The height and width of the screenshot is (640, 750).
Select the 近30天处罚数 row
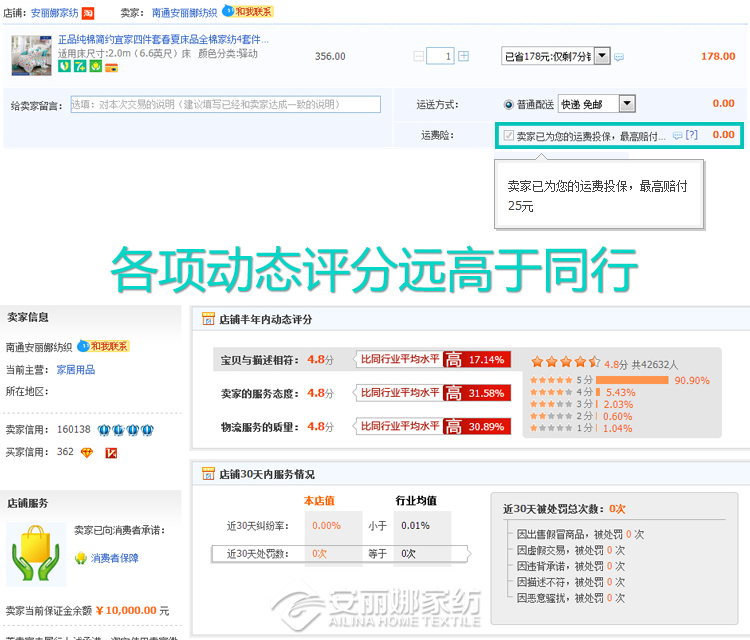(341, 553)
